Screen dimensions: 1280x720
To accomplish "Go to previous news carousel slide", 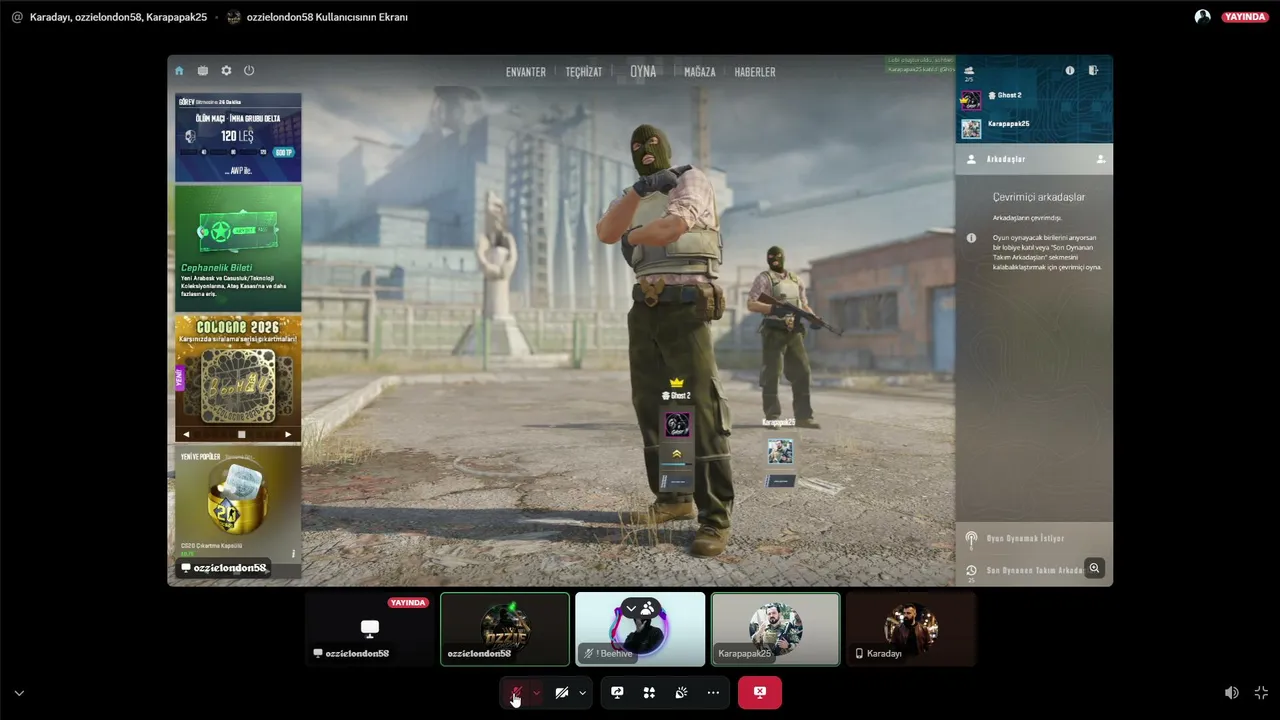I will click(186, 435).
